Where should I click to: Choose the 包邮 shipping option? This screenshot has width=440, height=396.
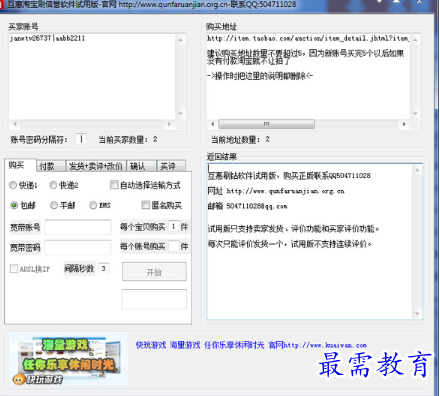(14, 205)
